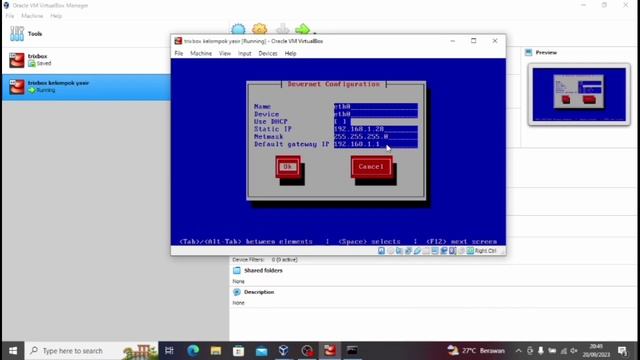The image size is (640, 360).
Task: Open the terminal window taskbar icon
Action: (352, 351)
